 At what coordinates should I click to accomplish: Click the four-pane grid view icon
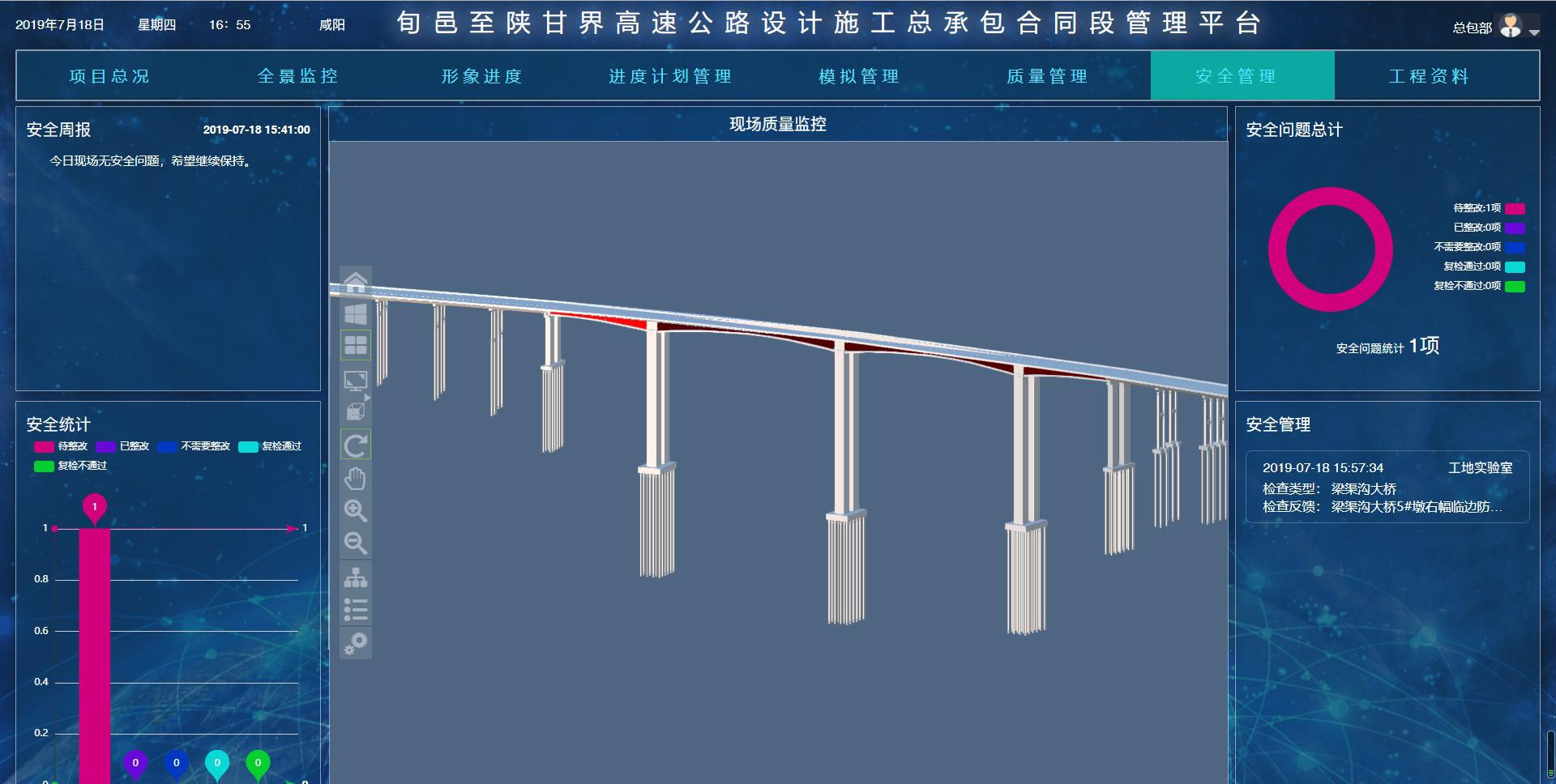coord(355,346)
